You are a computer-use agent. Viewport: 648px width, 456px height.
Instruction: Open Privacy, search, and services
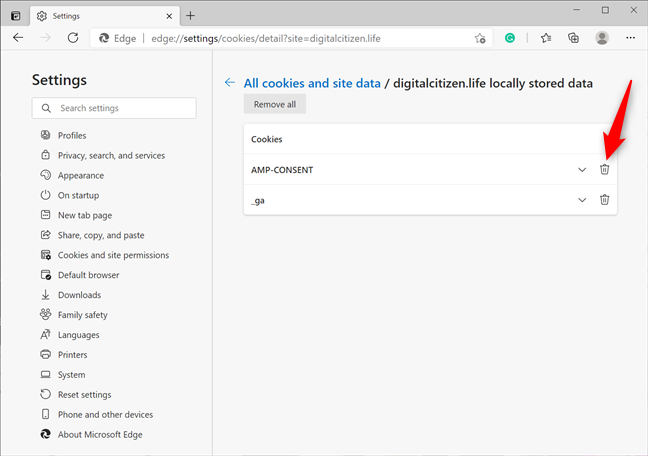coord(111,155)
